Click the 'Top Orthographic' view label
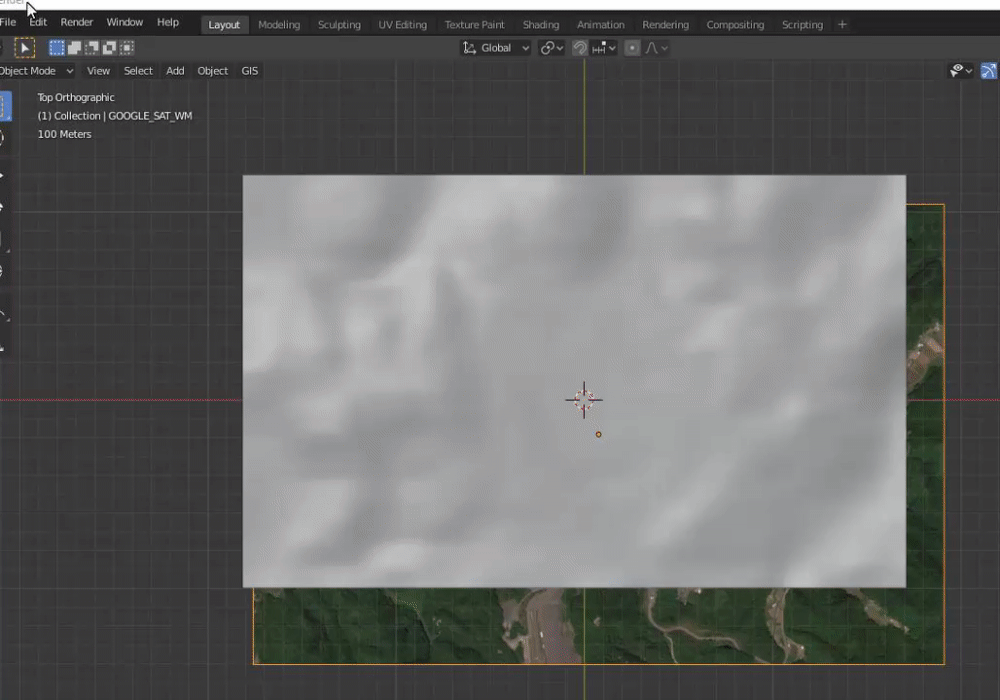The width and height of the screenshot is (1000, 700). [76, 98]
